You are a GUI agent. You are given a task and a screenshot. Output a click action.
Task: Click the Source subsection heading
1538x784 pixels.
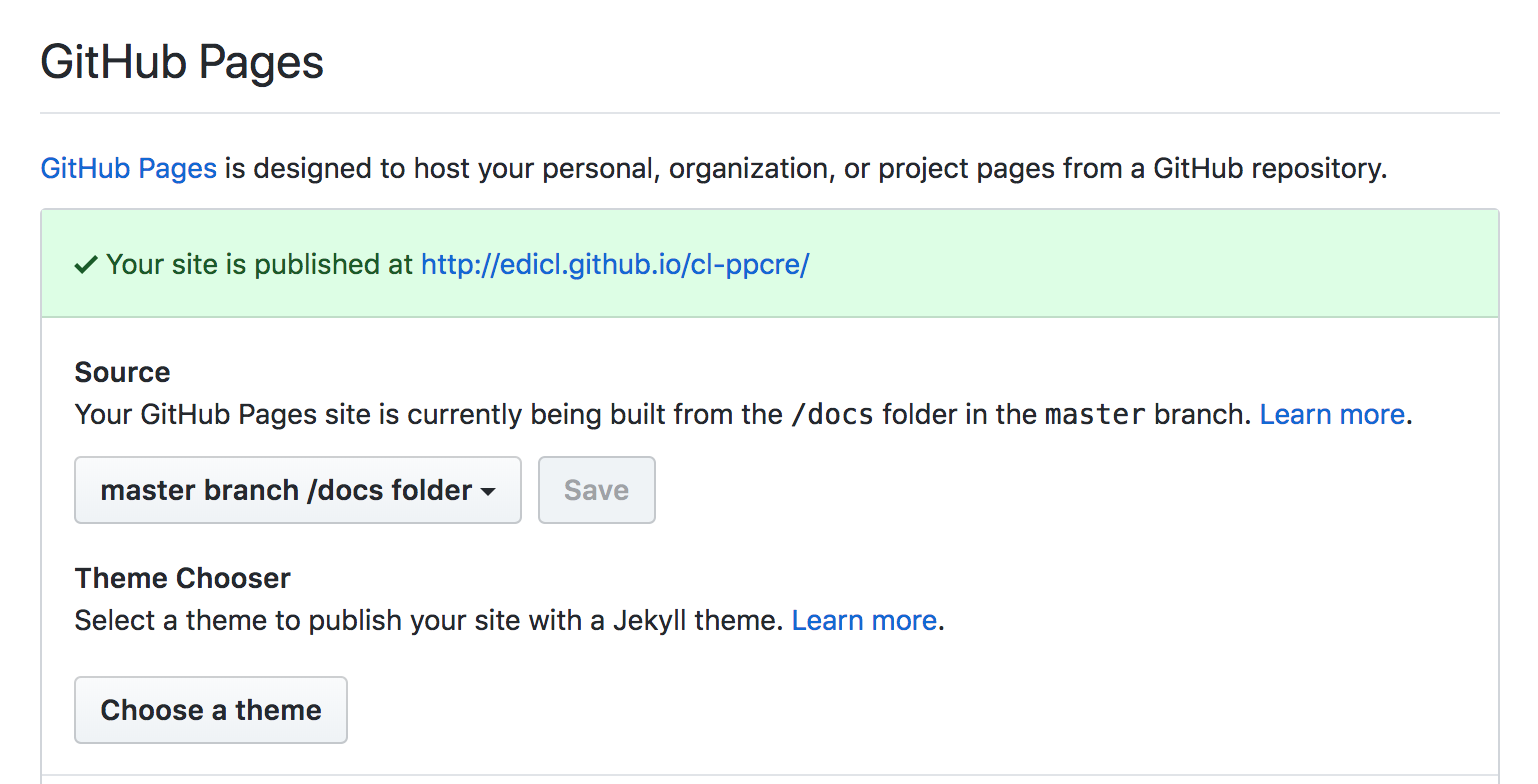click(122, 372)
